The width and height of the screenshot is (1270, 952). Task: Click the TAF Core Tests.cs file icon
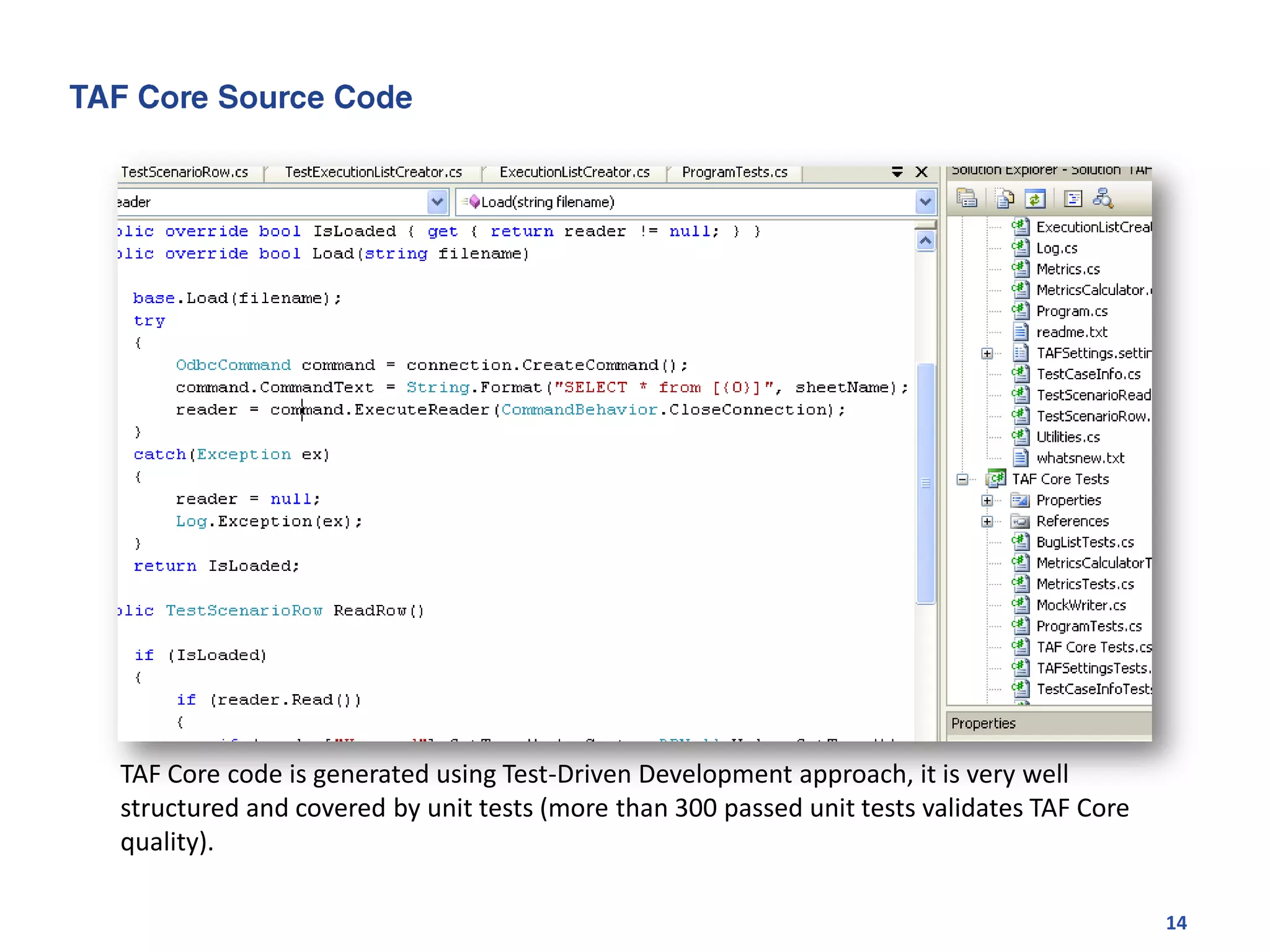(1021, 647)
